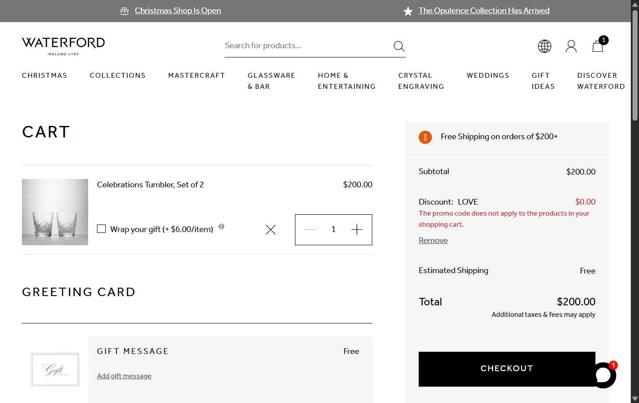639x403 pixels.
Task: Remove Celebrations Tumbler with X icon
Action: (270, 230)
